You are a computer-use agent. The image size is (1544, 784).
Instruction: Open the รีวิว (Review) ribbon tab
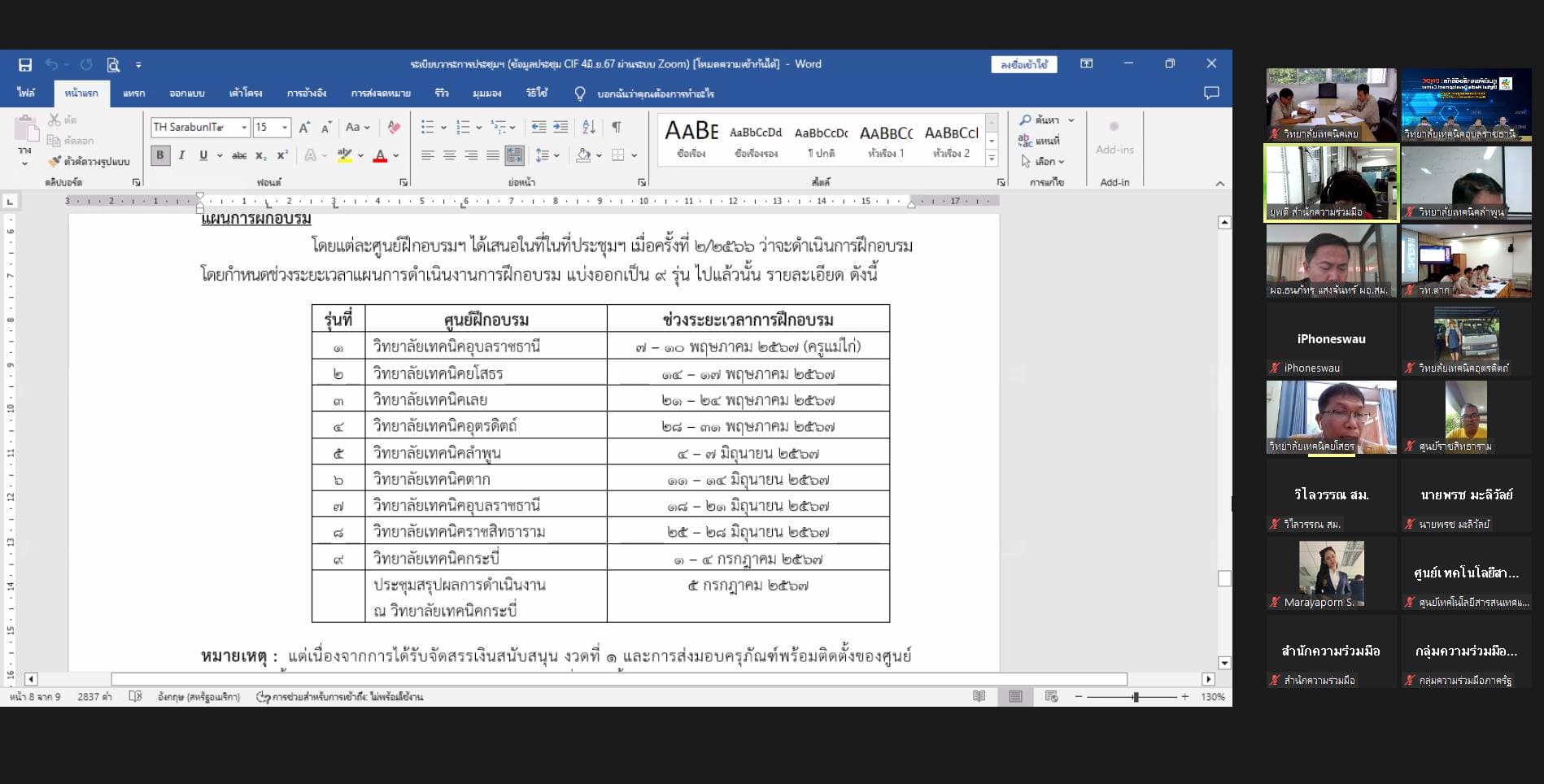tap(442, 94)
